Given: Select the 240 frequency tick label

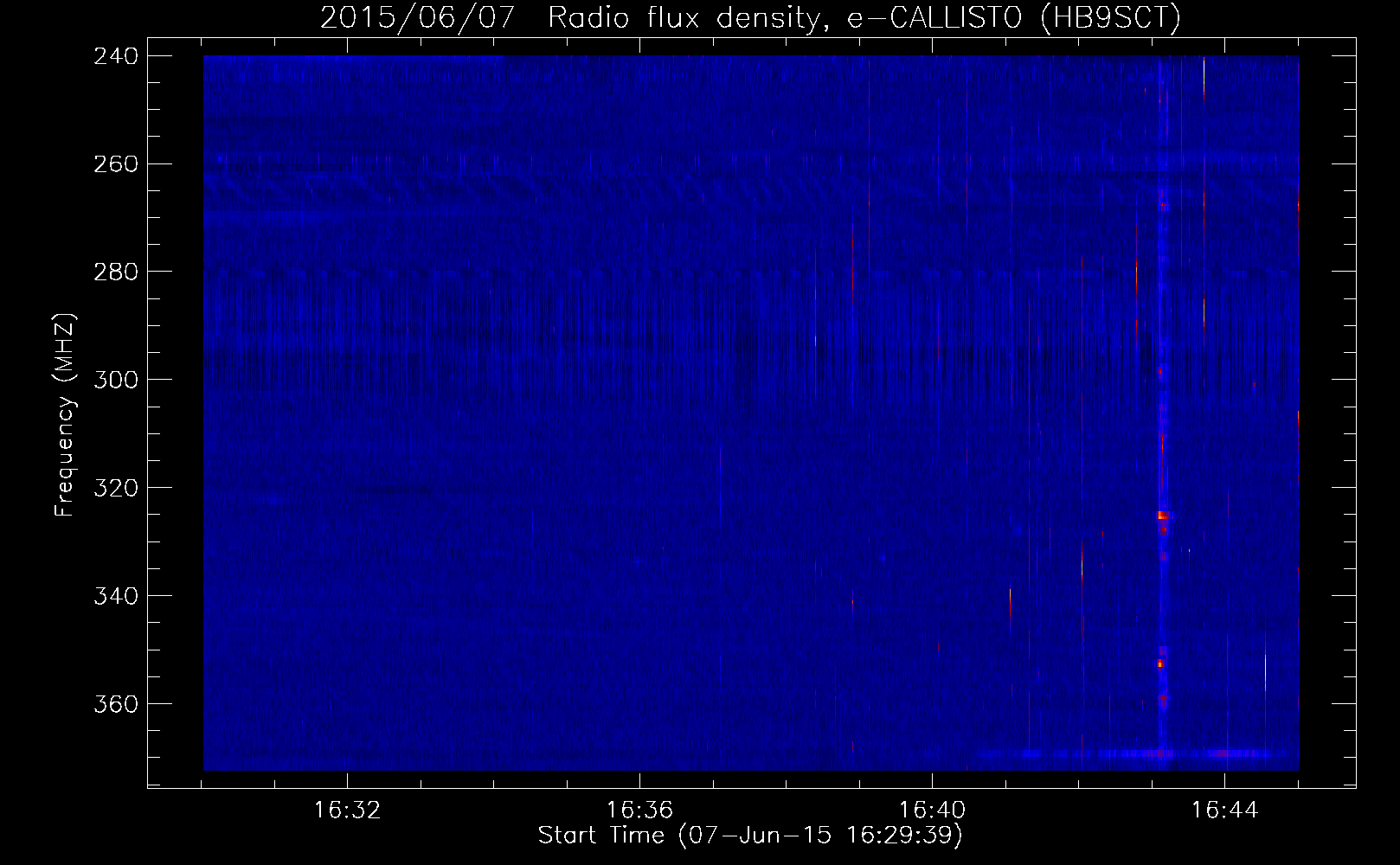Looking at the screenshot, I should [116, 56].
